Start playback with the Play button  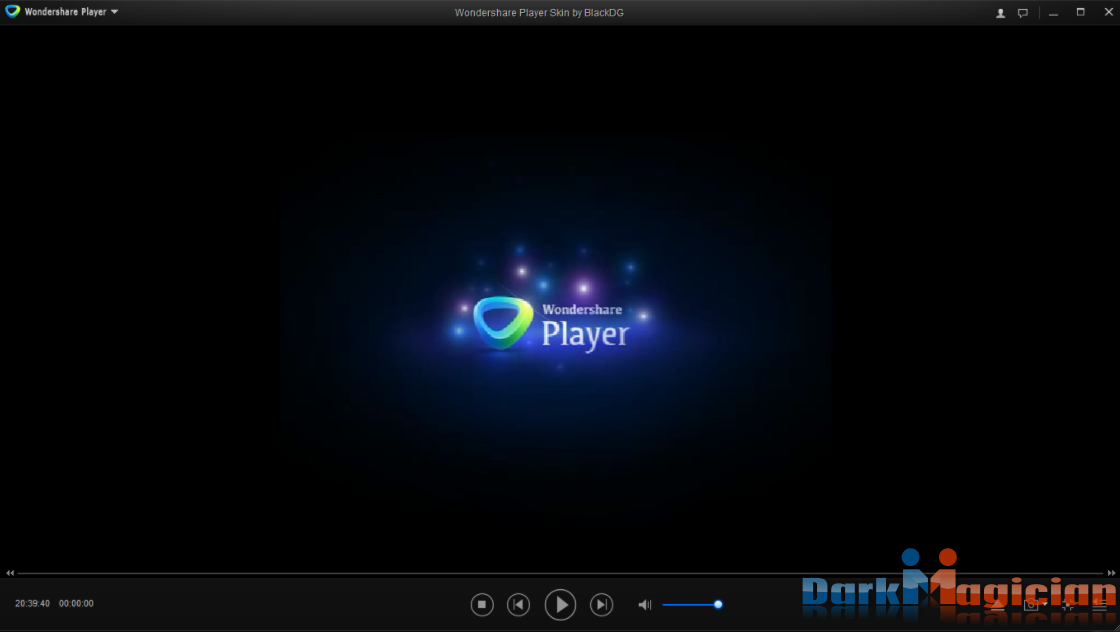pyautogui.click(x=561, y=605)
